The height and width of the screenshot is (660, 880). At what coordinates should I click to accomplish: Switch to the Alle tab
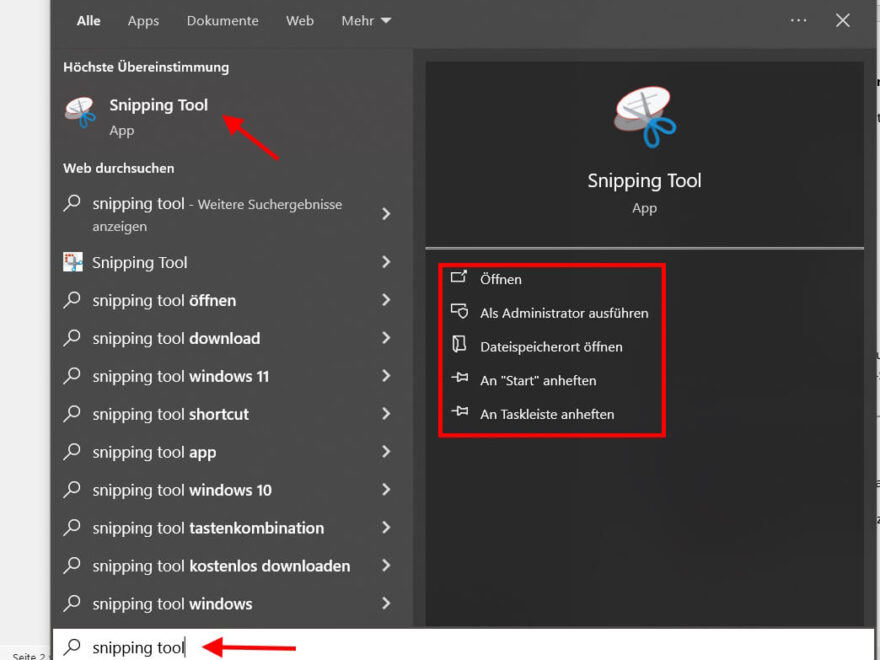[x=89, y=21]
